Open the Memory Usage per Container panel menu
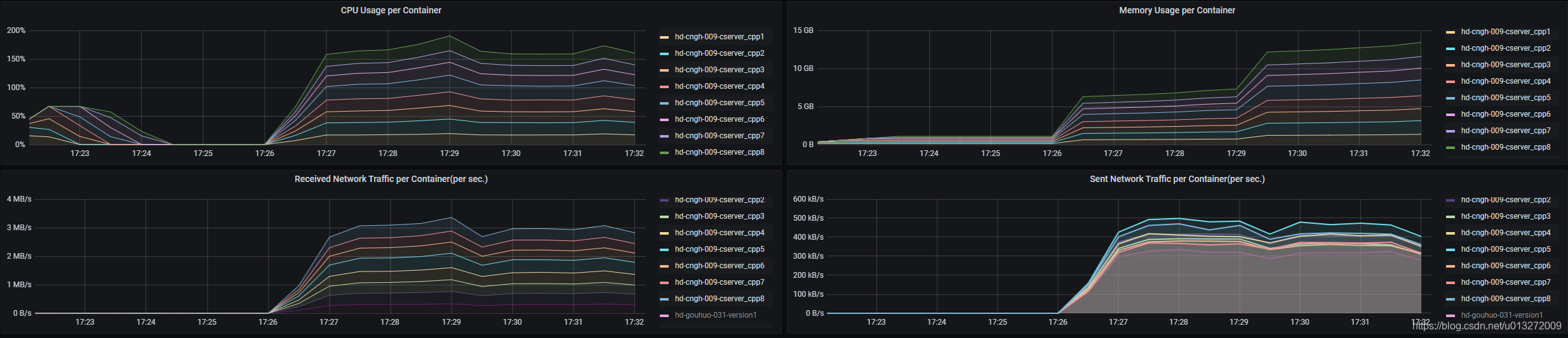The width and height of the screenshot is (1568, 338). (x=1177, y=10)
